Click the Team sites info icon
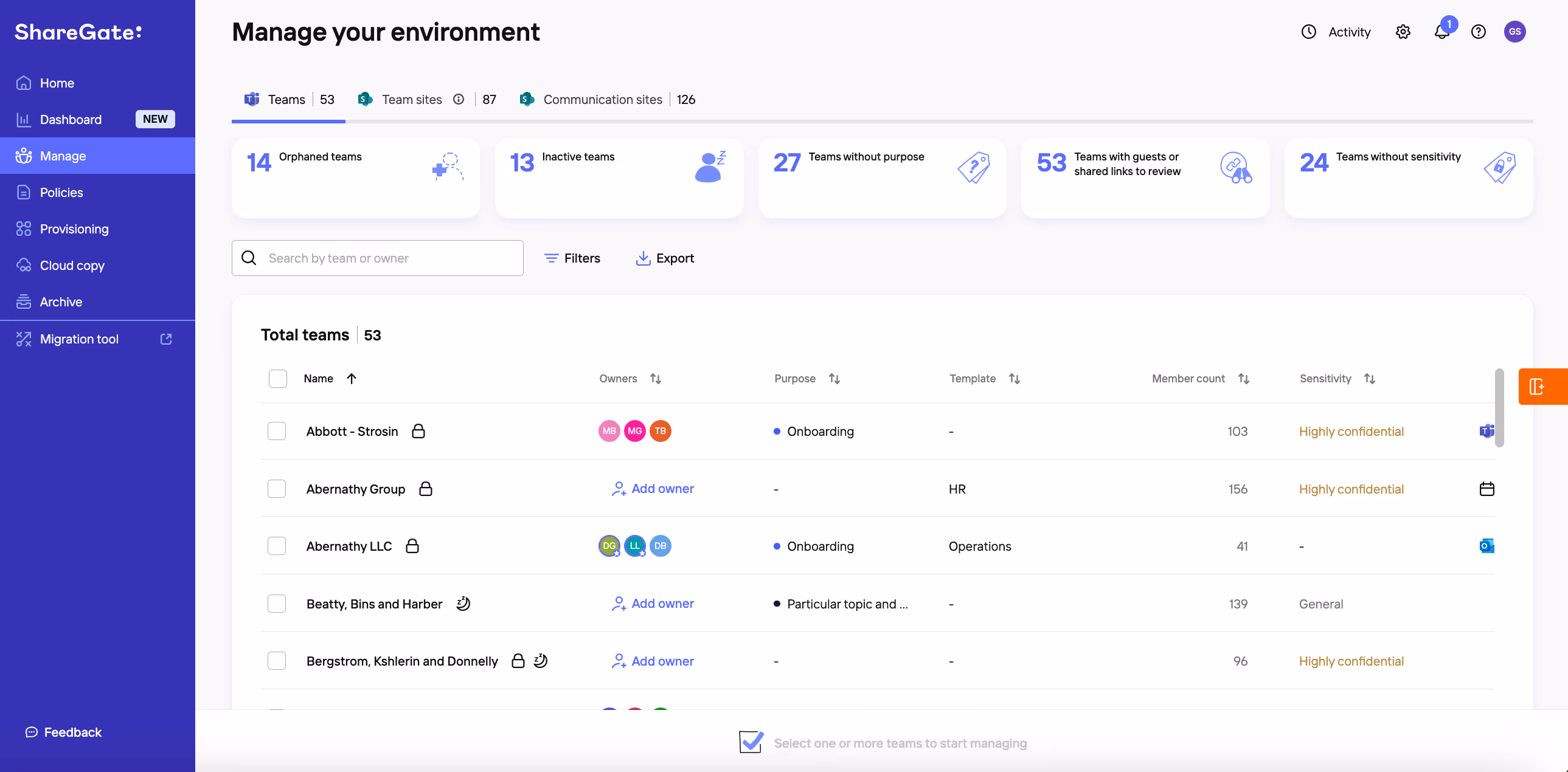The height and width of the screenshot is (772, 1568). point(459,99)
